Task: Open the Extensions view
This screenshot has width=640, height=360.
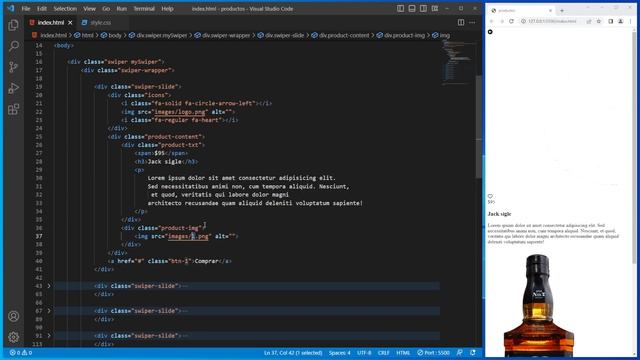Action: 13,109
